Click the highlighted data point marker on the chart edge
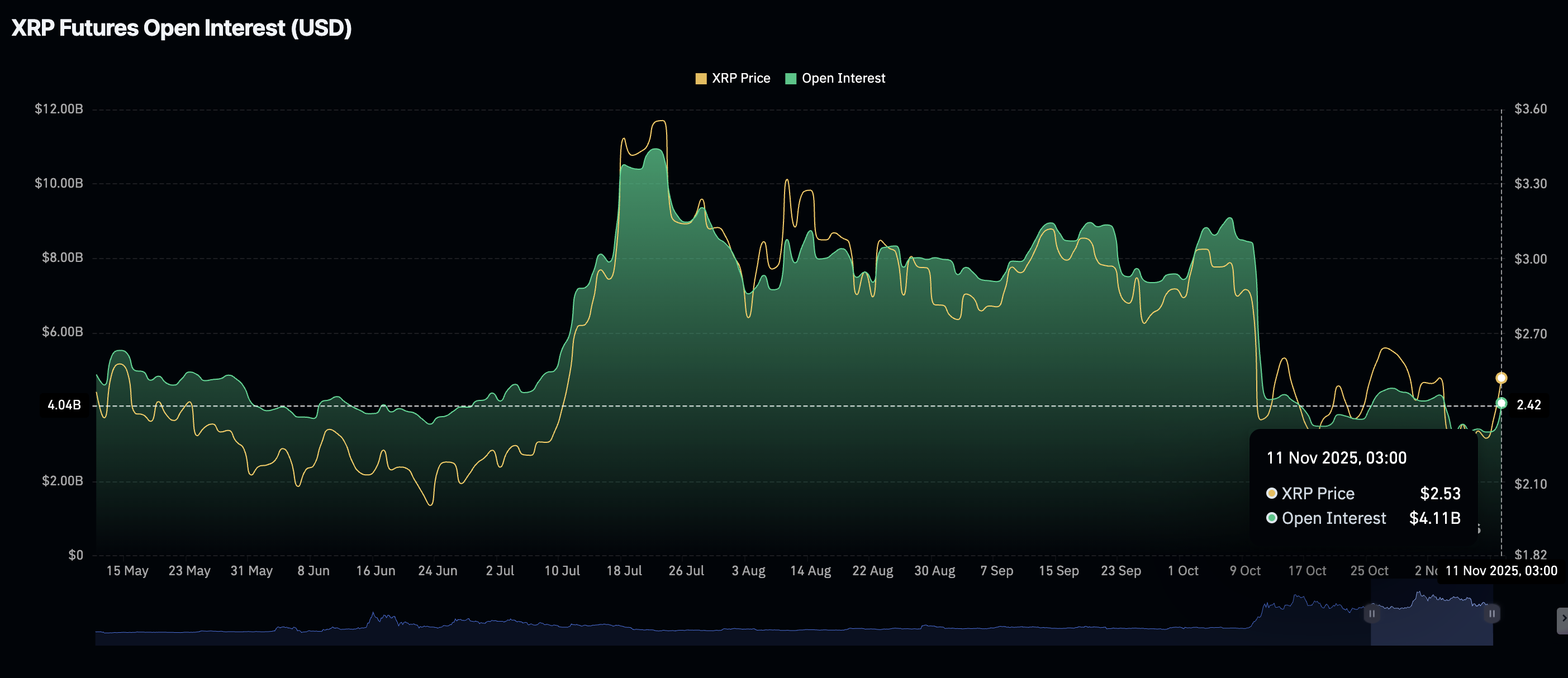Screen dimensions: 1568x678 point(1501,379)
